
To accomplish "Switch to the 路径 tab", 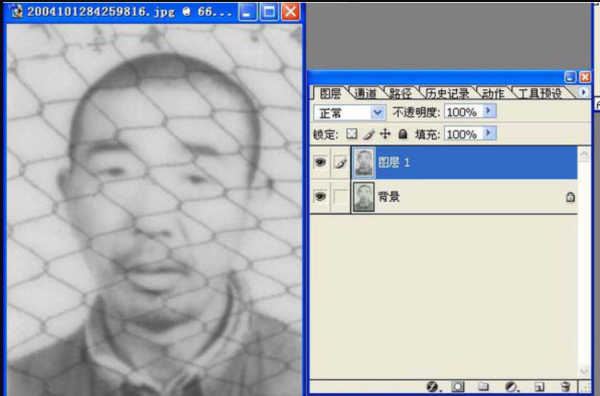I will tap(400, 93).
